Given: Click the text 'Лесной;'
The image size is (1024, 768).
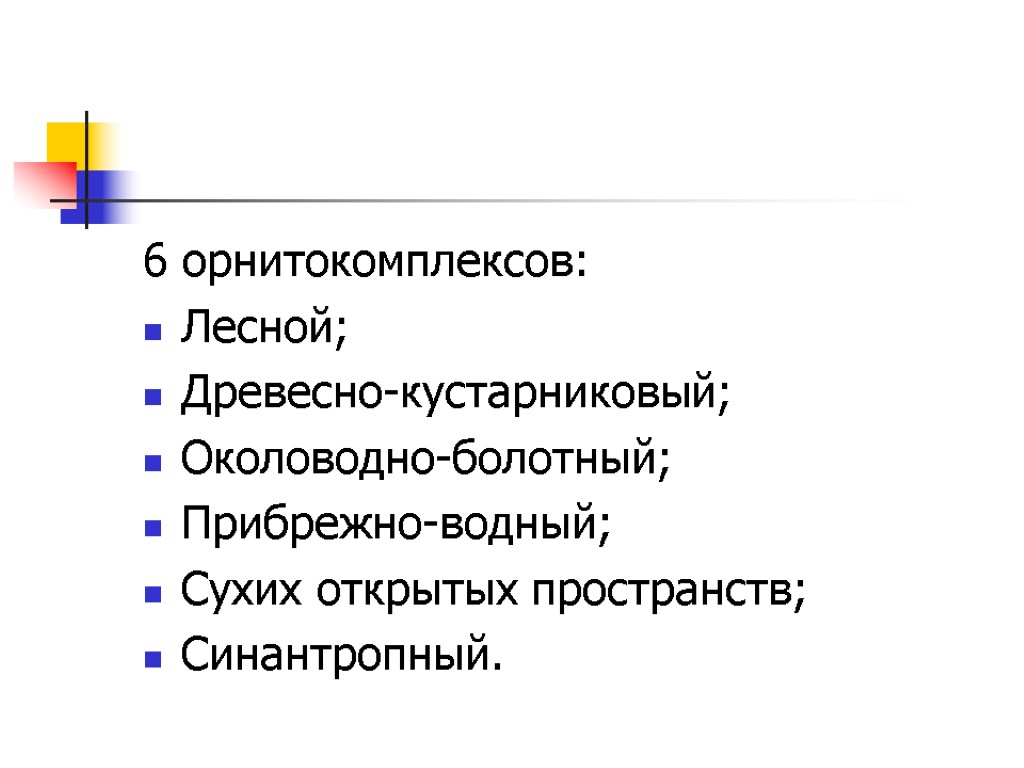Looking at the screenshot, I should click(263, 329).
